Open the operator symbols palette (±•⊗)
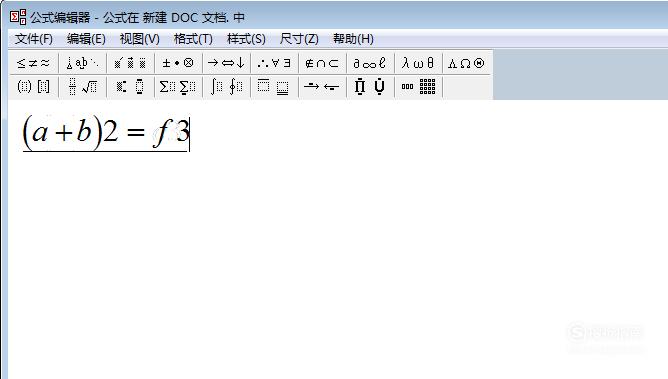Screen dimensions: 668x379 tap(178, 63)
